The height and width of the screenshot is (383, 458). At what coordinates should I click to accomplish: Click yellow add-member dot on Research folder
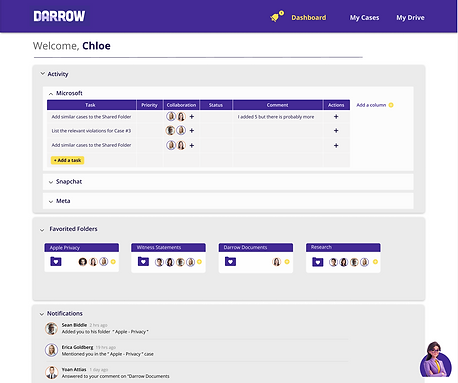(375, 262)
